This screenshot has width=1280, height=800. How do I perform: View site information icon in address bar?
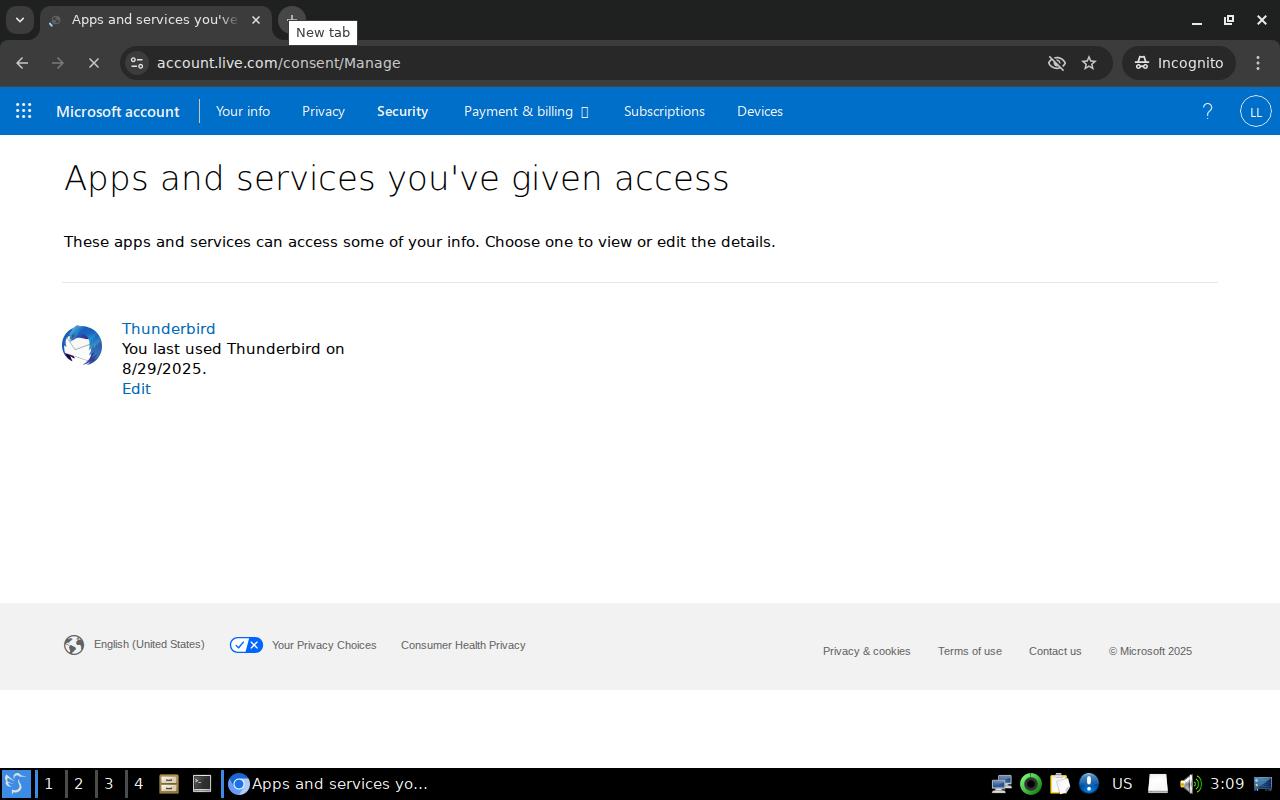click(137, 63)
